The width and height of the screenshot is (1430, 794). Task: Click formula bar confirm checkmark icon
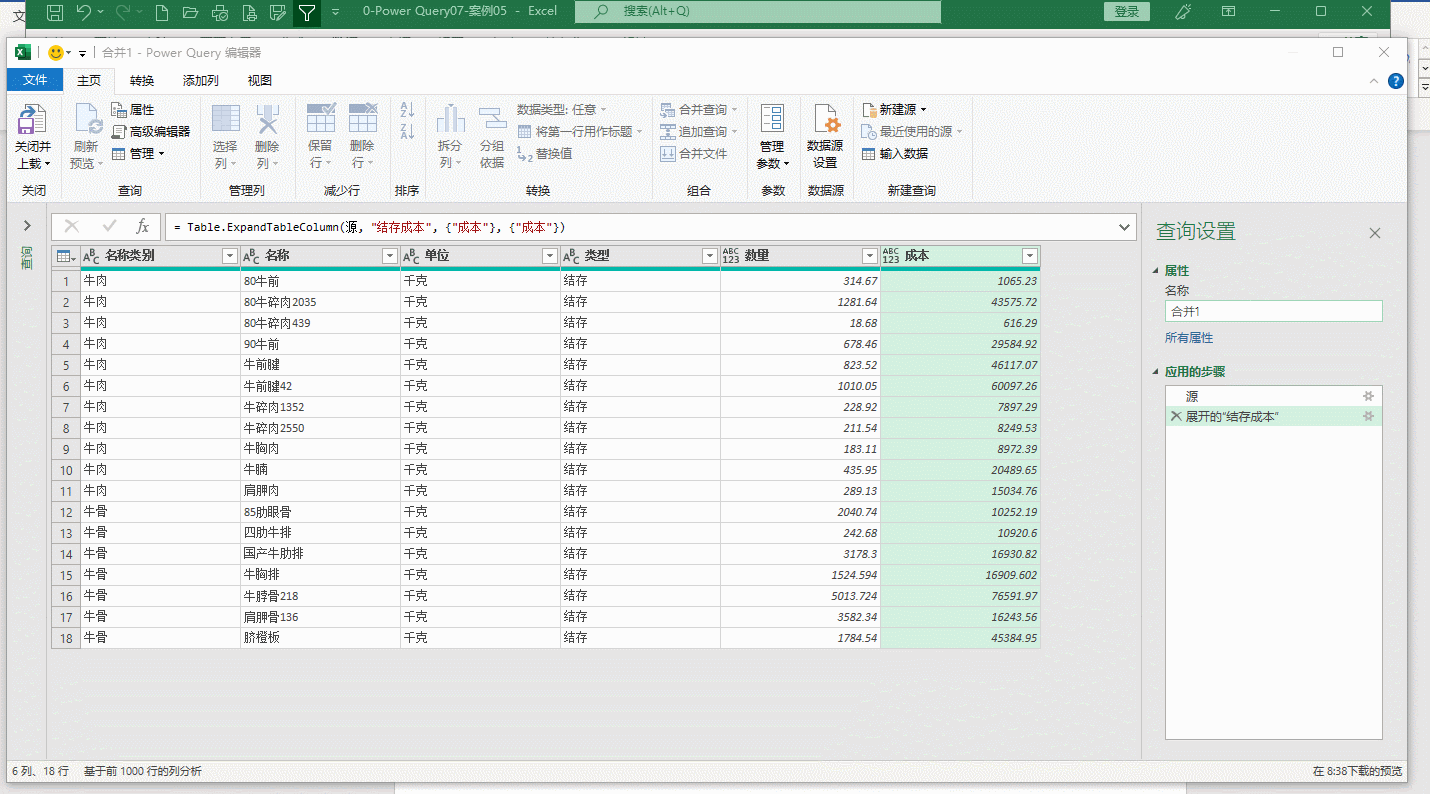click(109, 227)
